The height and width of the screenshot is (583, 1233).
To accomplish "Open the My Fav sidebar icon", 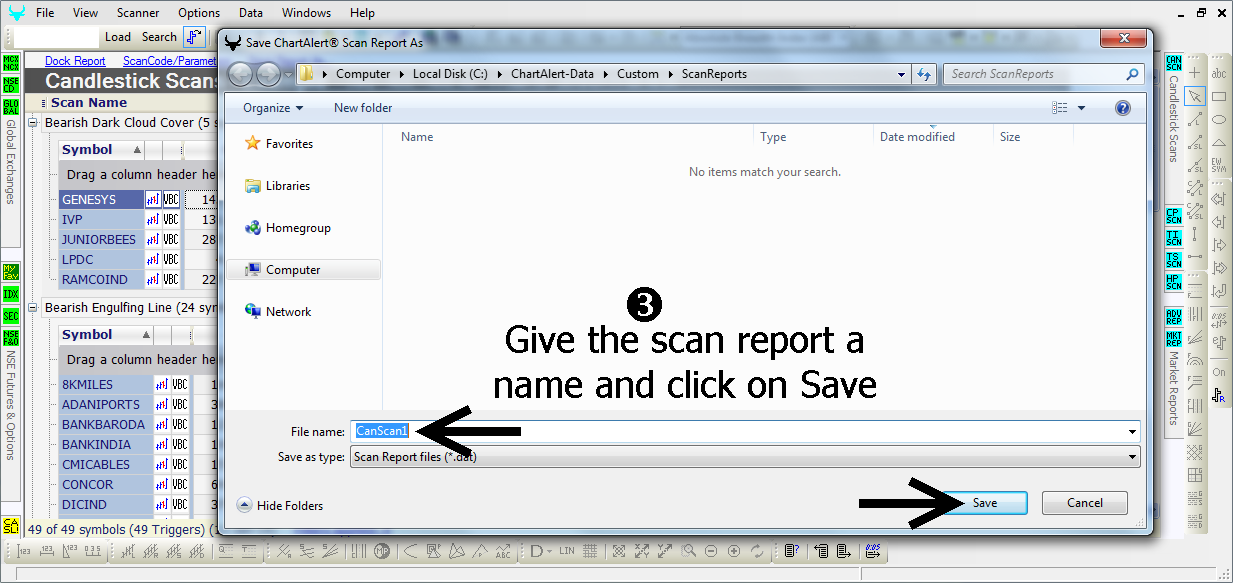I will (11, 272).
